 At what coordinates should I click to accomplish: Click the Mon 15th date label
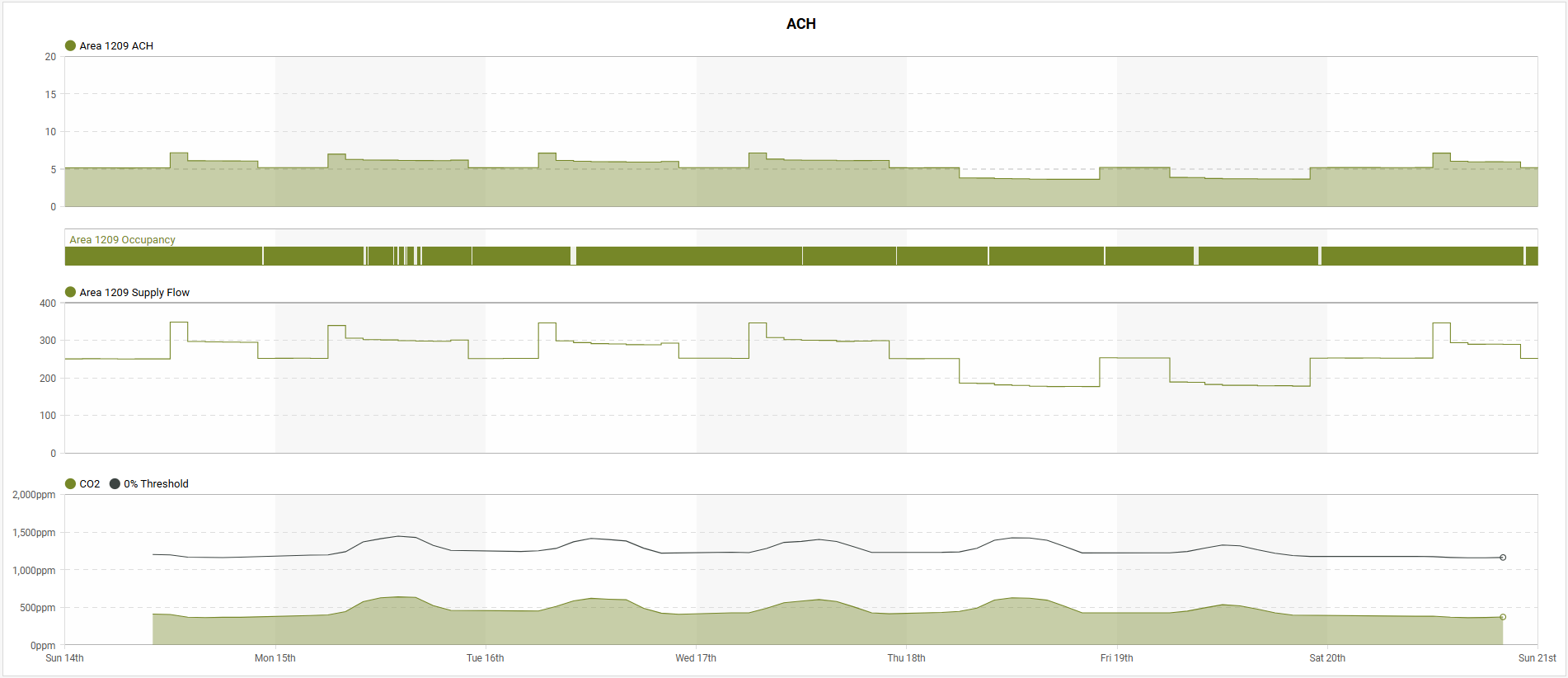pyautogui.click(x=275, y=658)
